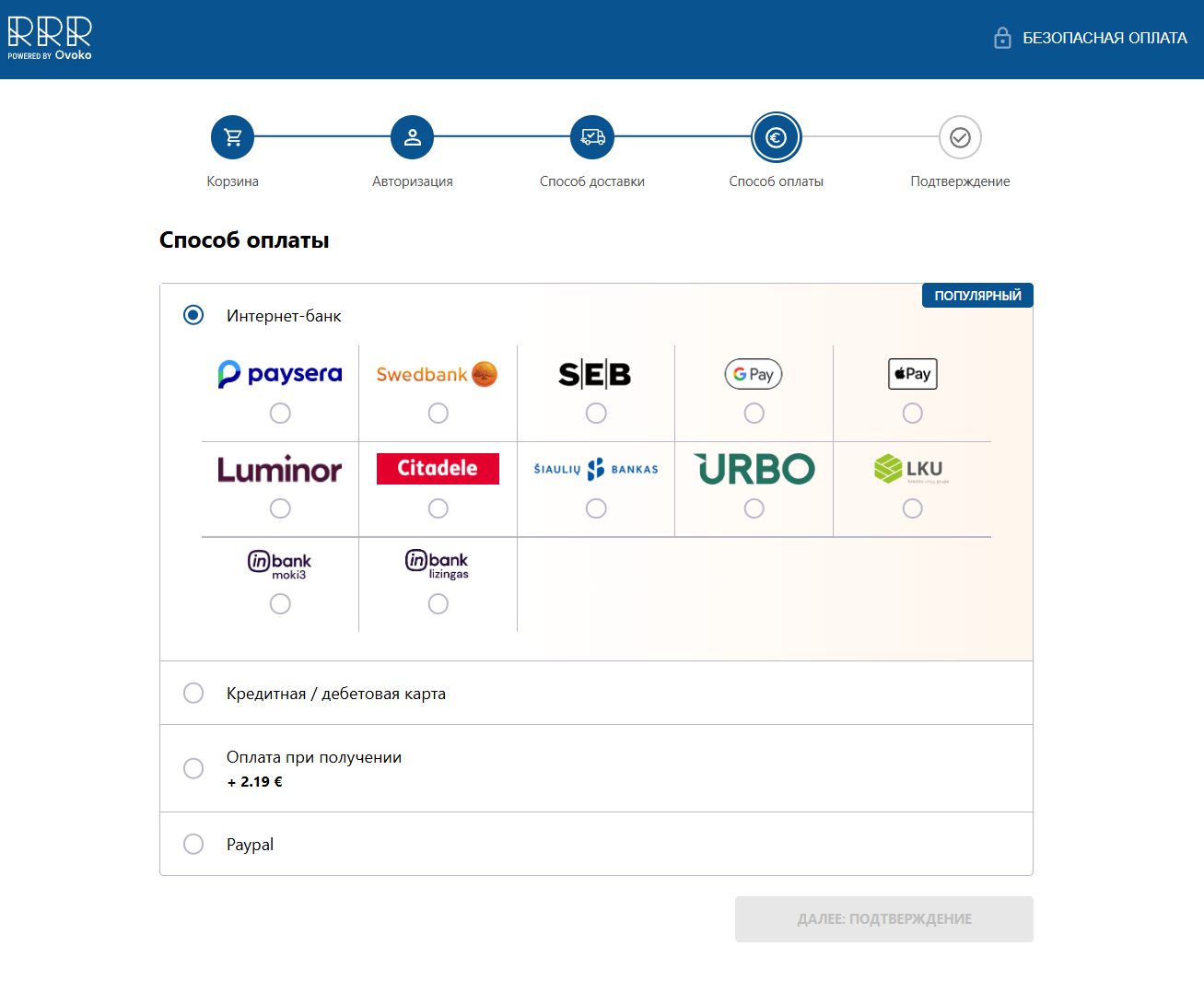Click the Inbank moki3 logo
Viewport: 1204px width, 981px height.
click(280, 565)
